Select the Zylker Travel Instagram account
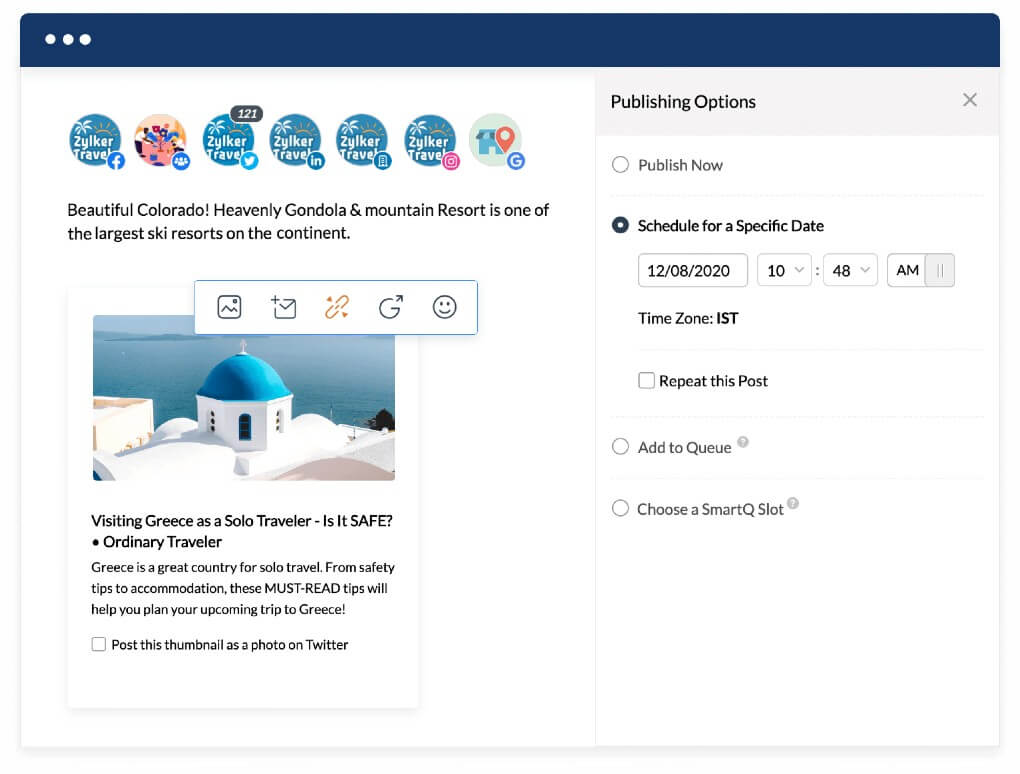 click(x=430, y=141)
